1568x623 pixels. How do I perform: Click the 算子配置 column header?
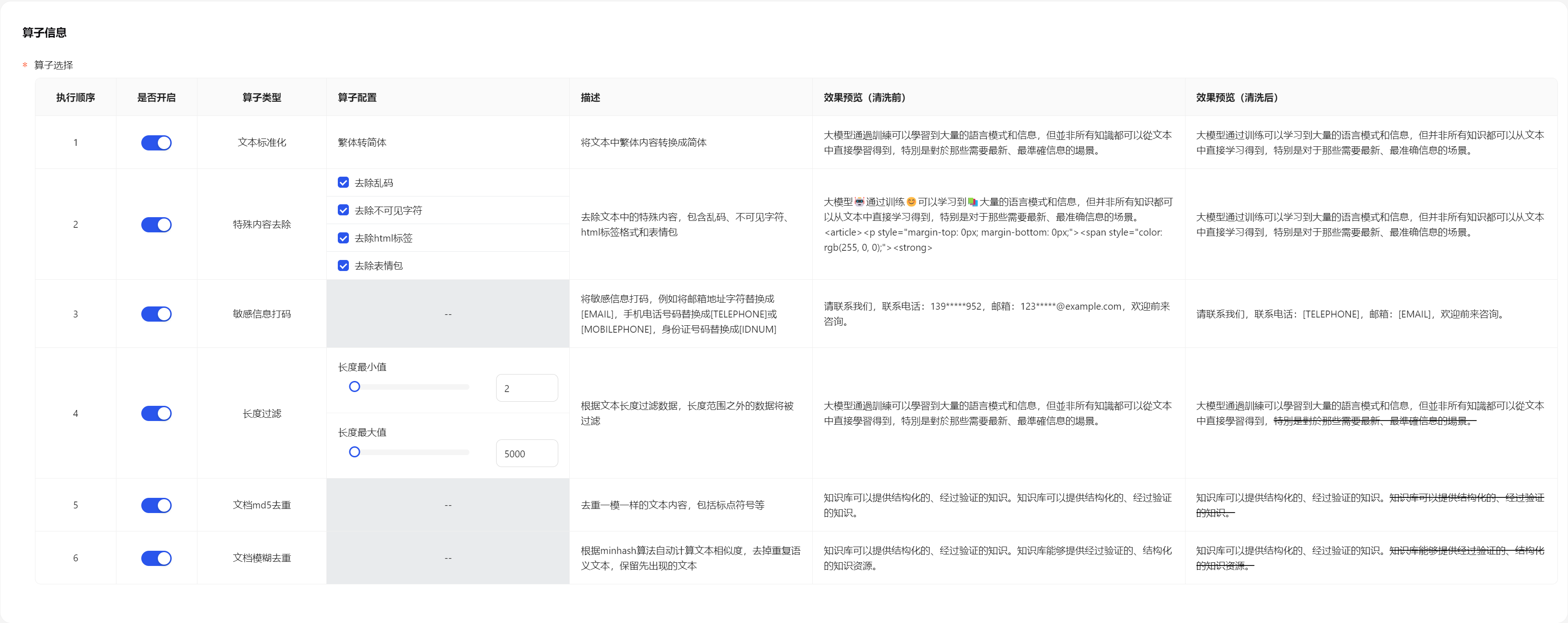(x=357, y=98)
